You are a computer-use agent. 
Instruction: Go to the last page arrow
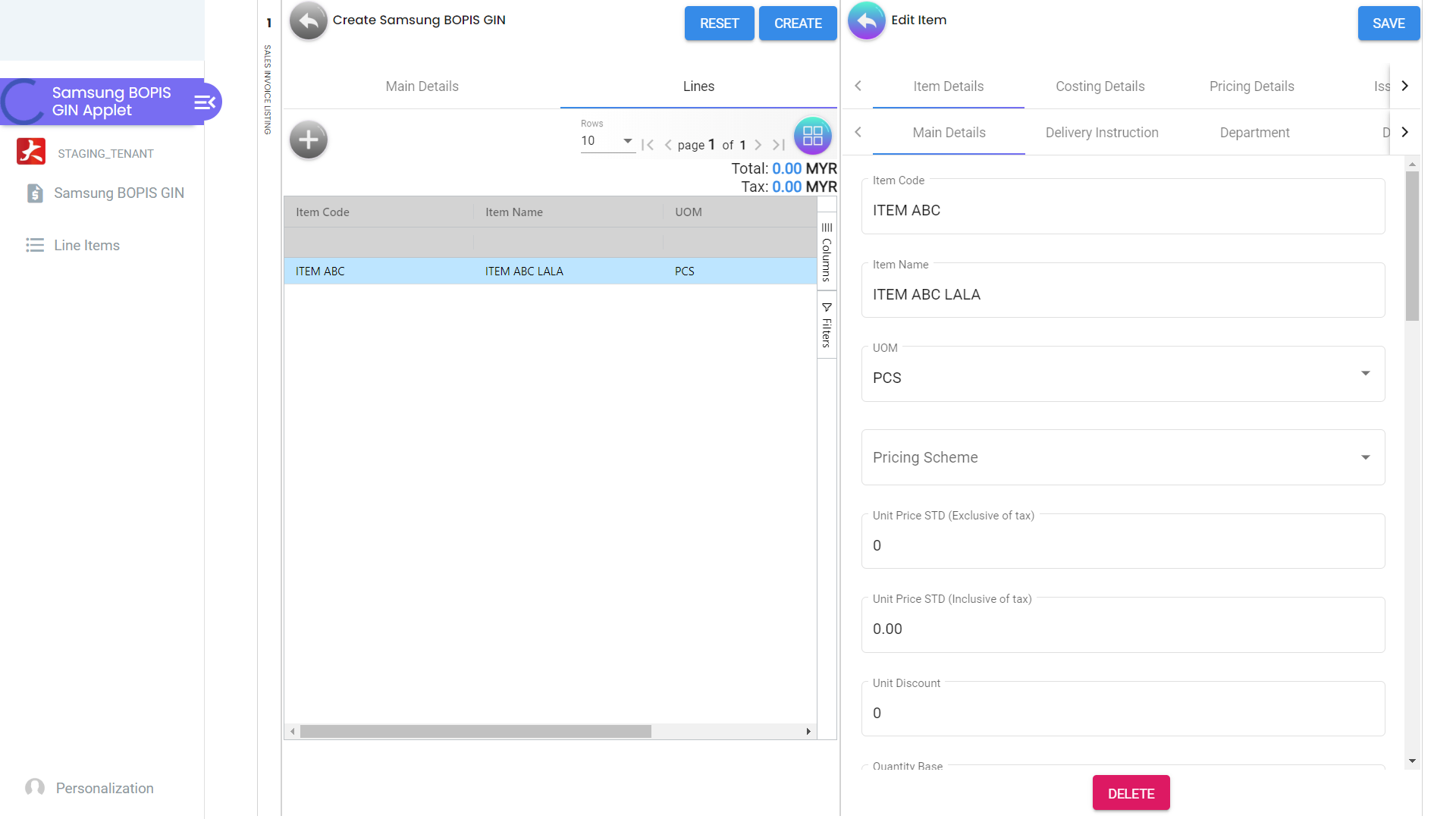point(779,145)
